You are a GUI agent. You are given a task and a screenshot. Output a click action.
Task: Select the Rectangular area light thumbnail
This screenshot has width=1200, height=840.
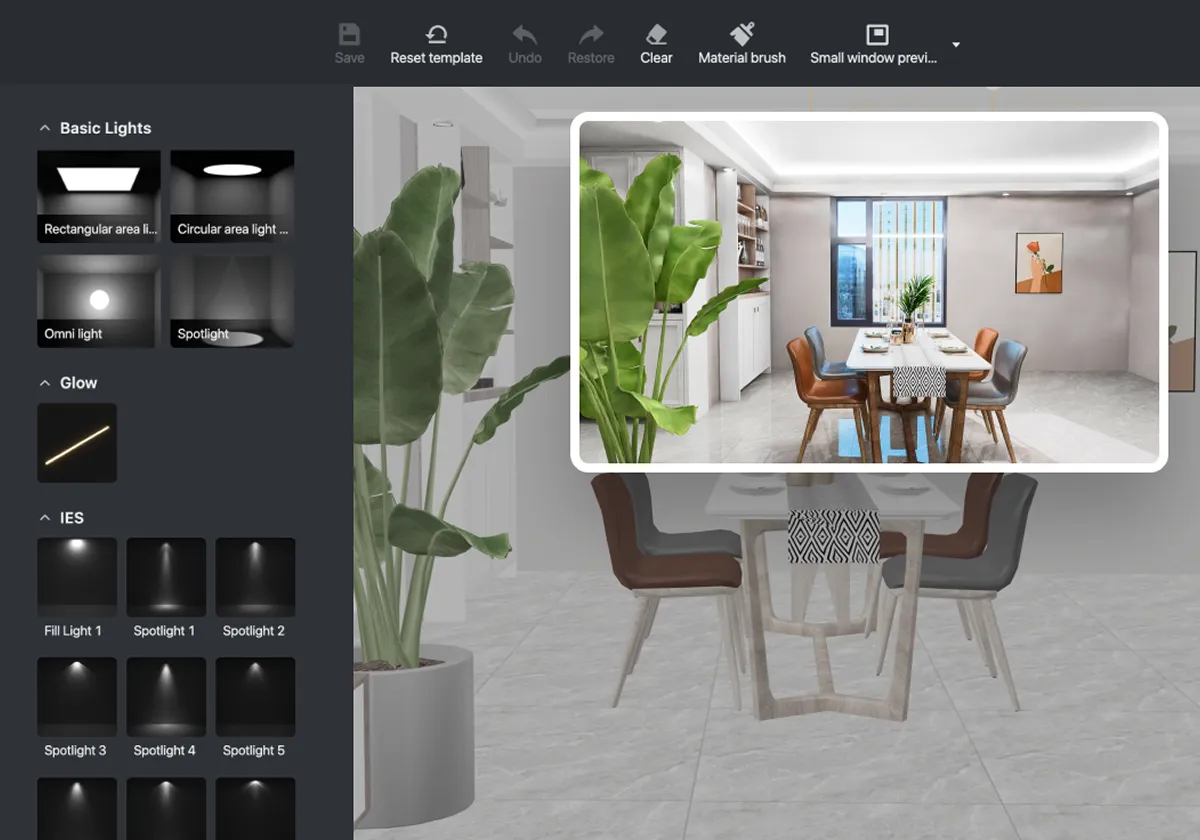pyautogui.click(x=99, y=196)
